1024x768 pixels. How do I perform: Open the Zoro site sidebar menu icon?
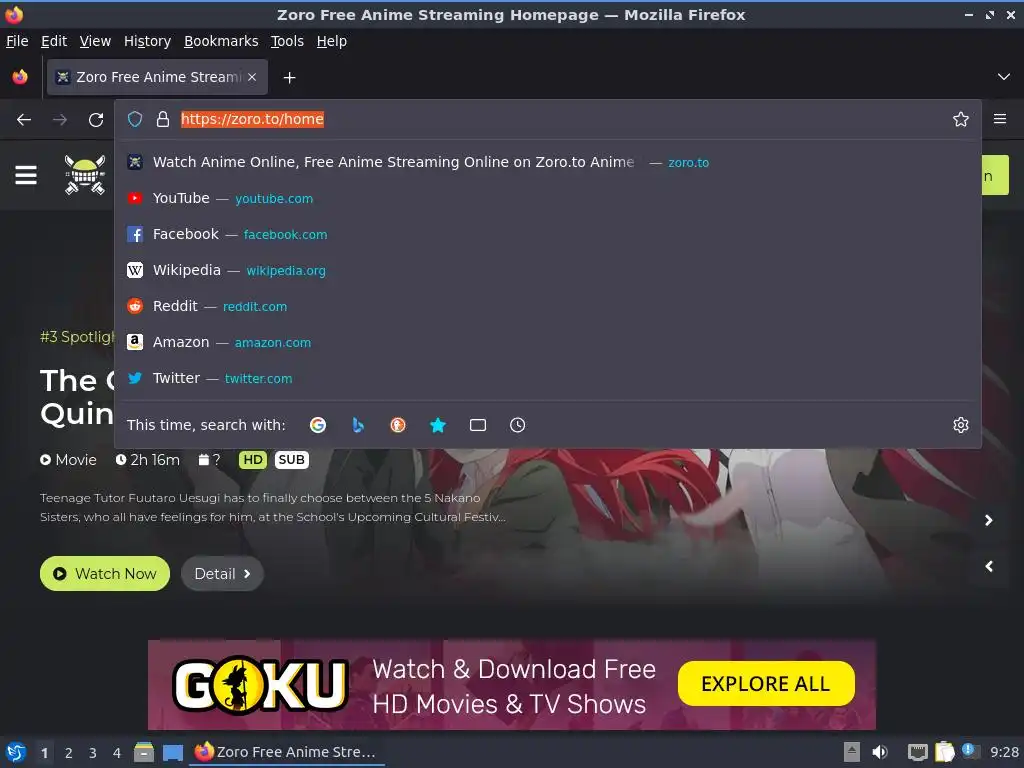point(26,175)
